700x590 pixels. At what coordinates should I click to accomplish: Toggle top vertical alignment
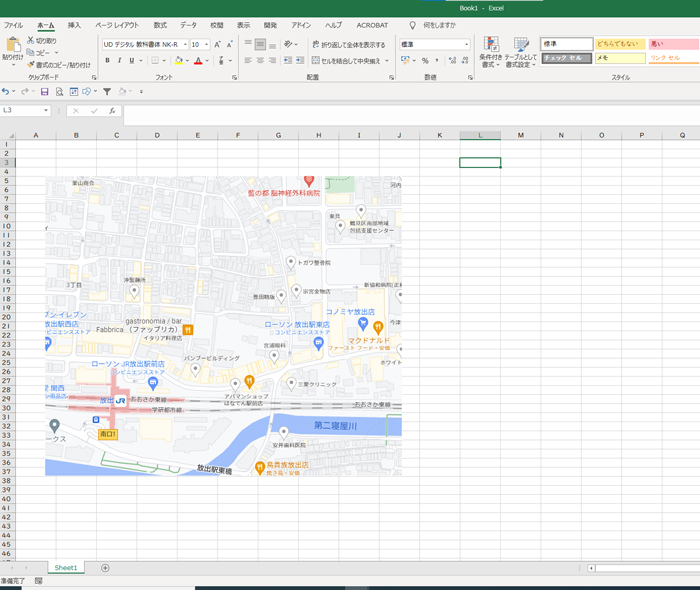248,44
